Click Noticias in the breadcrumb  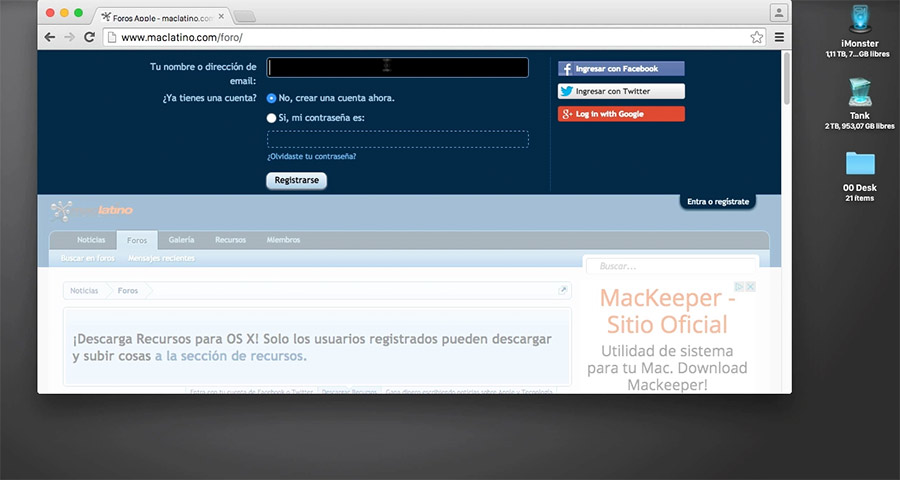coord(84,291)
